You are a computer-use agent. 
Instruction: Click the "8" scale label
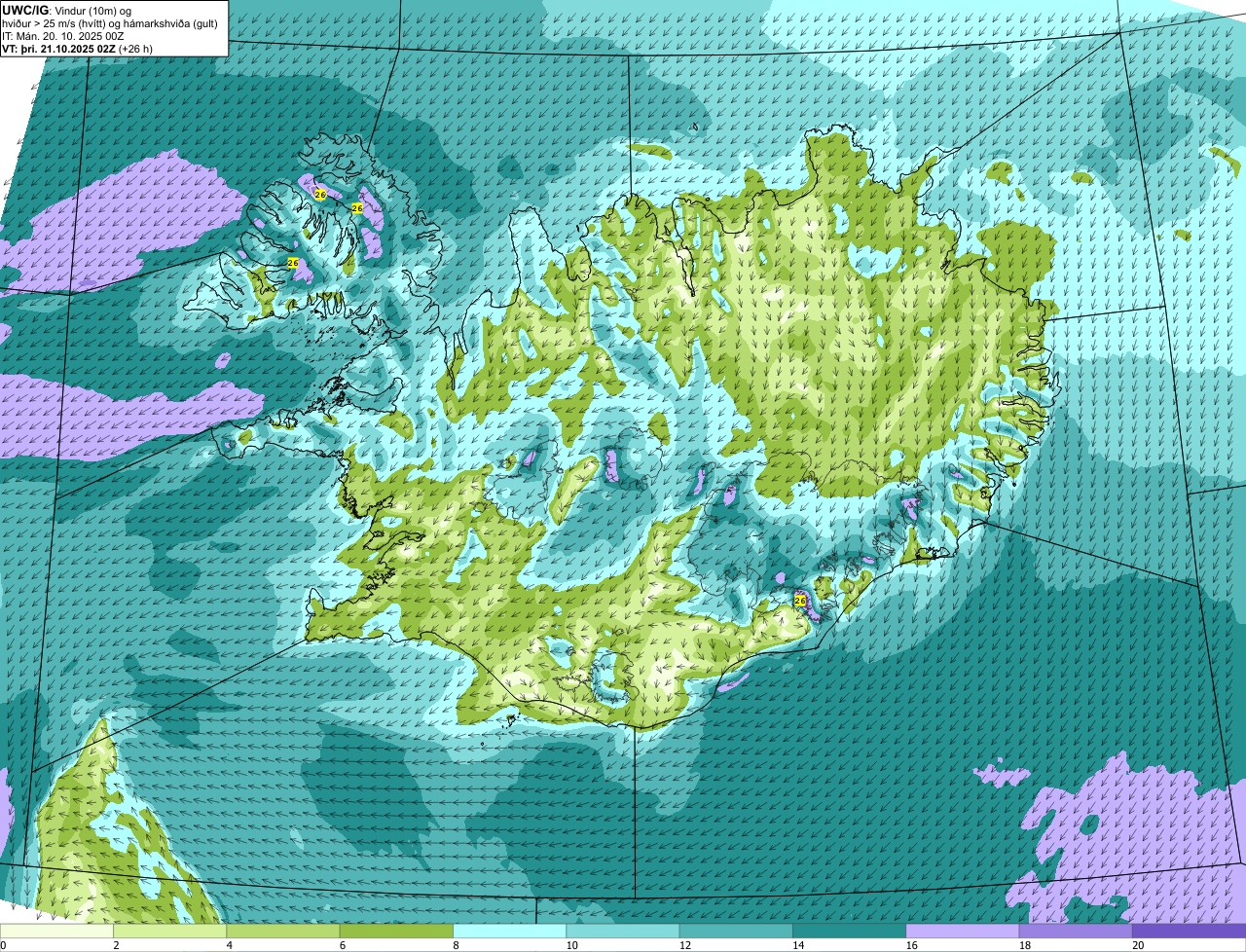pyautogui.click(x=455, y=945)
